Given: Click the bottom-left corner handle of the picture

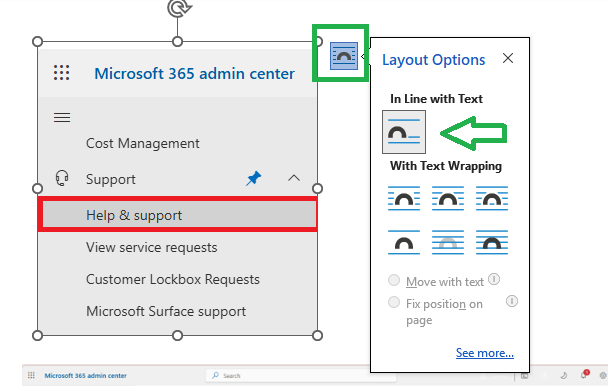Looking at the screenshot, I should pos(38,336).
